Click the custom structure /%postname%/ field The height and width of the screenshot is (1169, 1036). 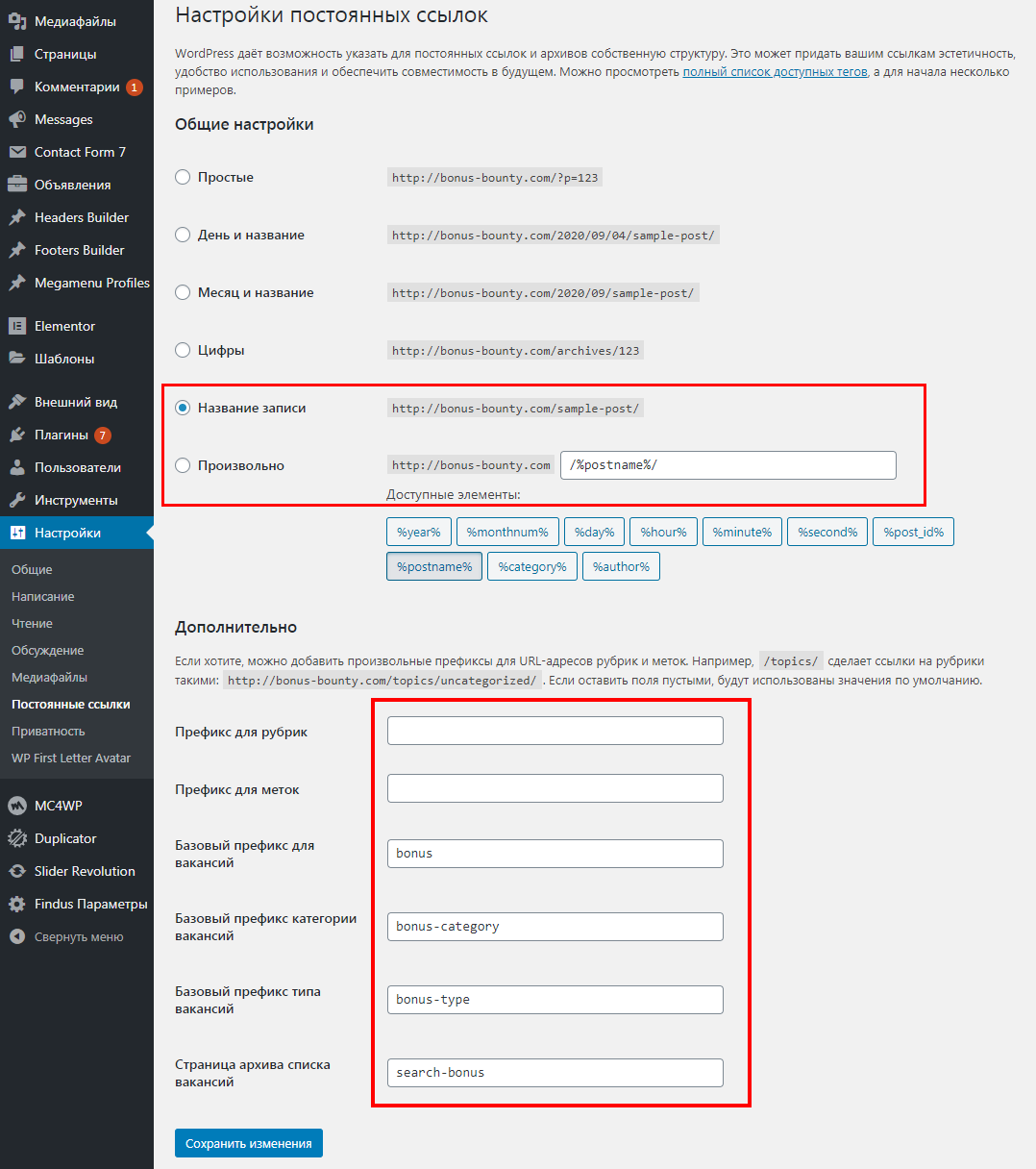click(x=728, y=465)
